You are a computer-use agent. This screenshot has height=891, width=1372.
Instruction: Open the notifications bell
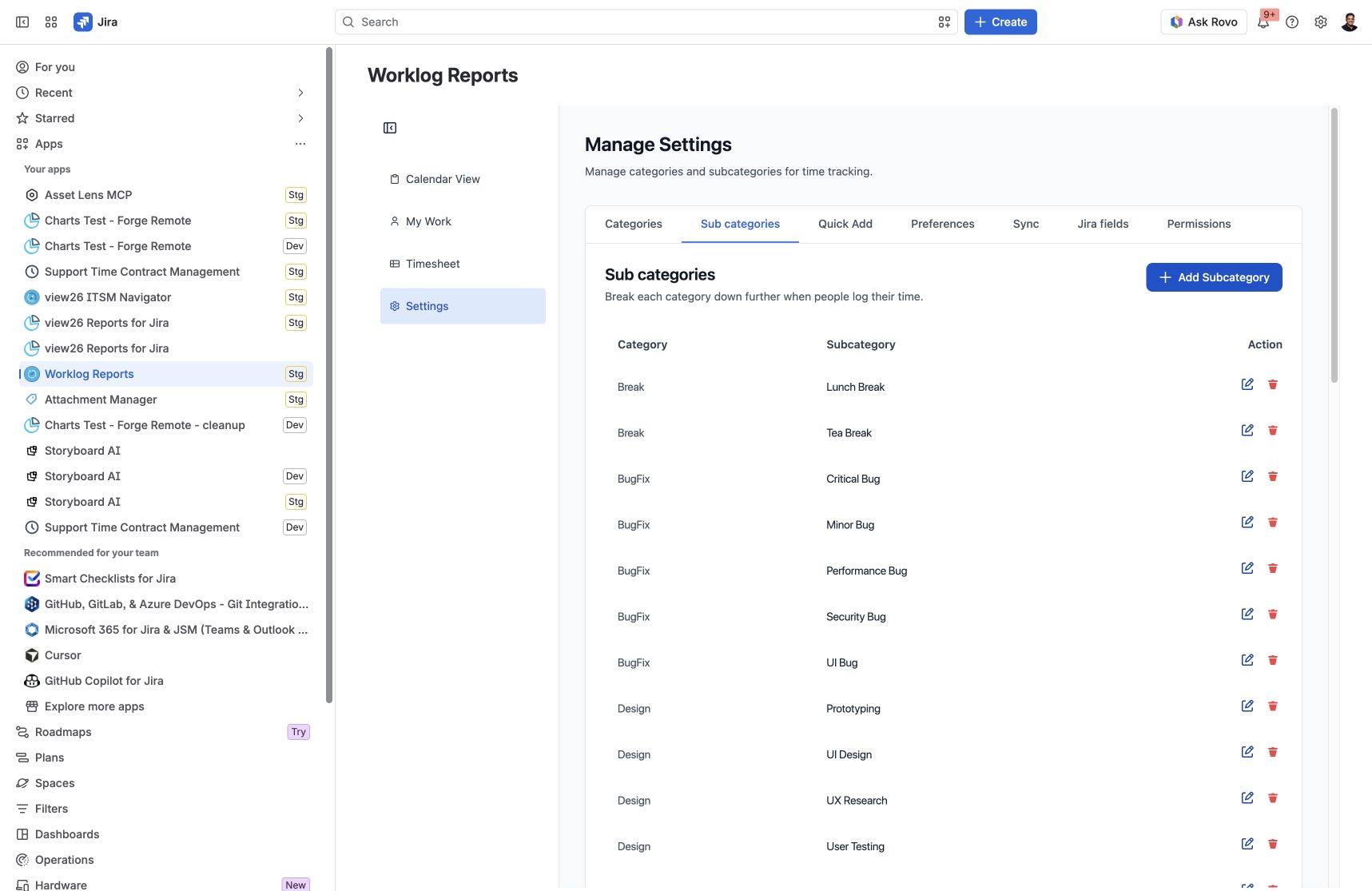(1263, 22)
